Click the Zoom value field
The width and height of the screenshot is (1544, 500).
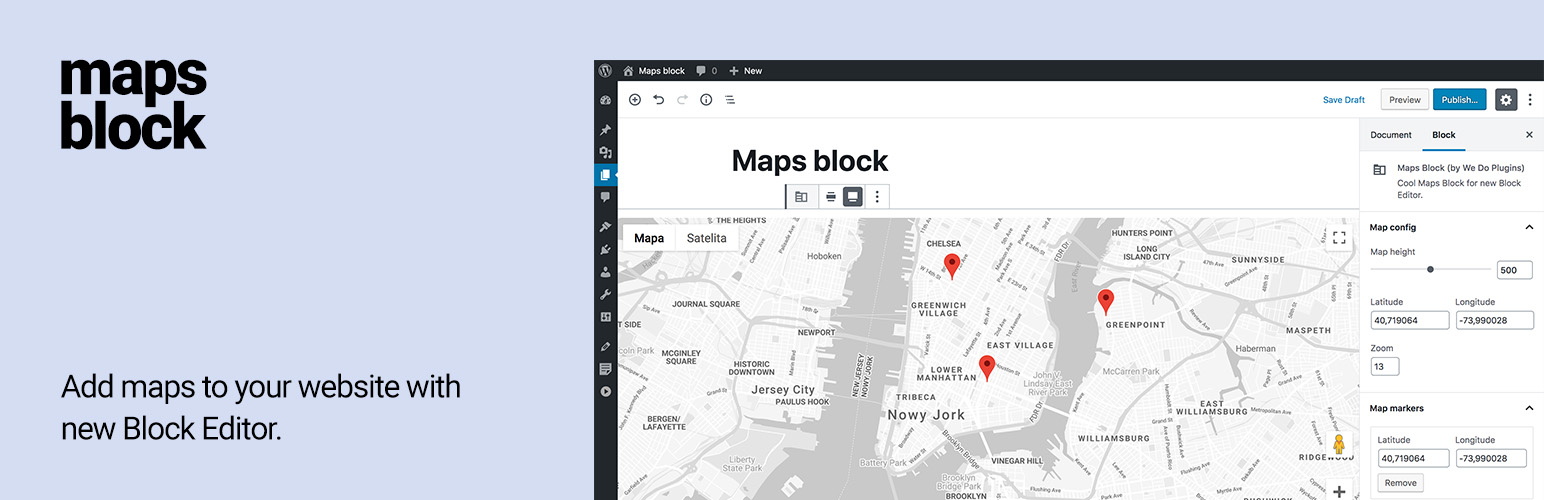[1385, 366]
